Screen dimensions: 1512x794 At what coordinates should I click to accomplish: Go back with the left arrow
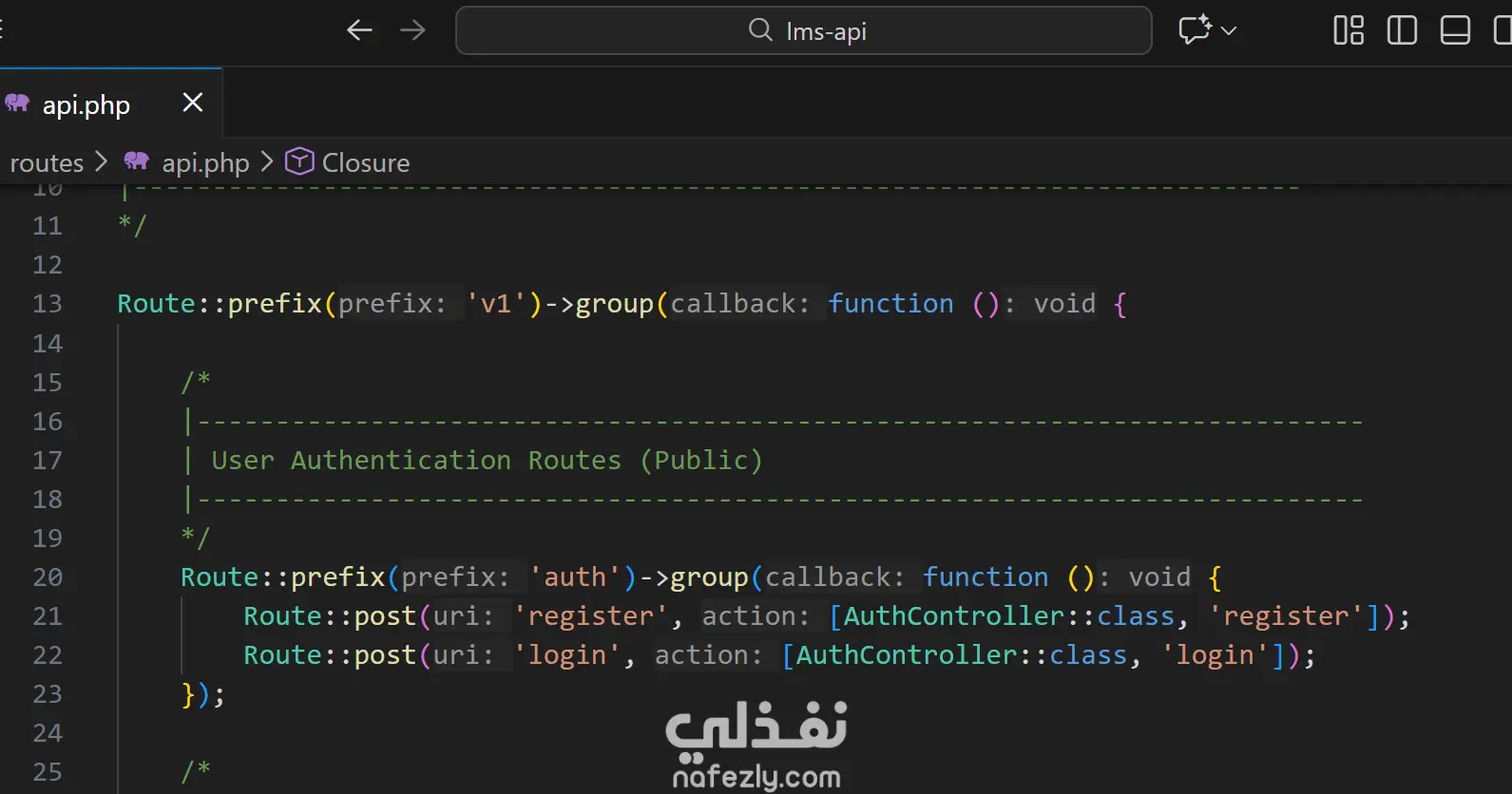[x=359, y=30]
